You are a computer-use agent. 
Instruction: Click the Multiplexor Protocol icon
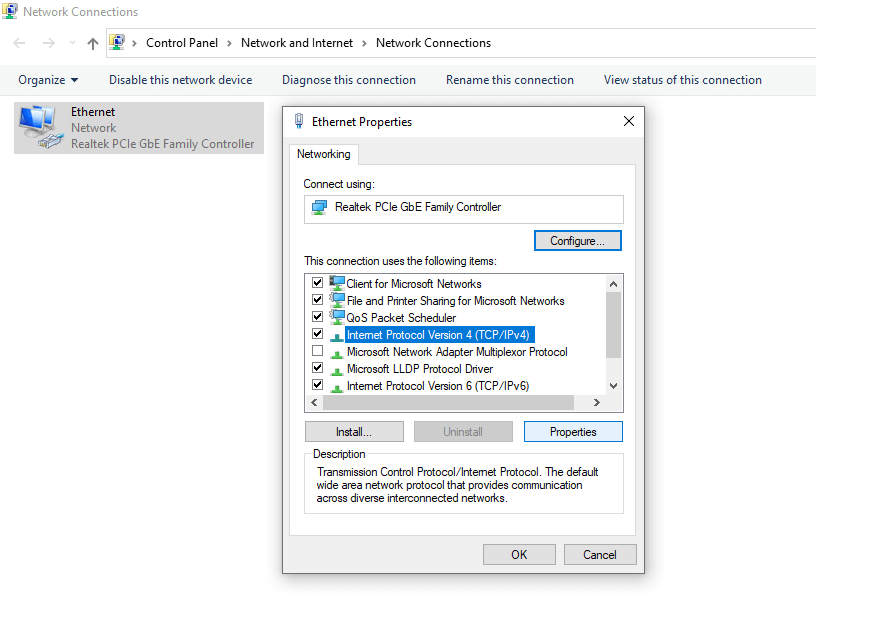click(x=336, y=355)
